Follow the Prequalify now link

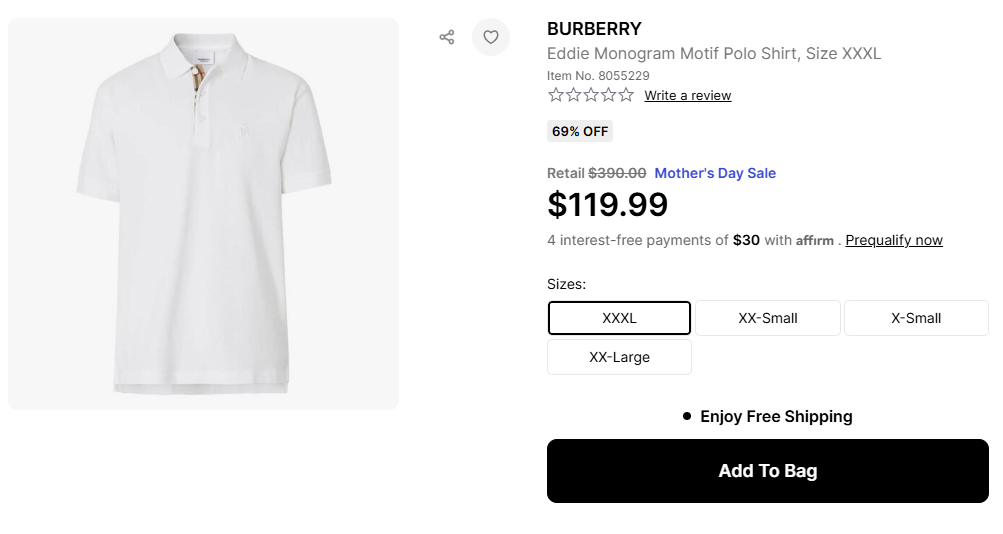(x=894, y=240)
